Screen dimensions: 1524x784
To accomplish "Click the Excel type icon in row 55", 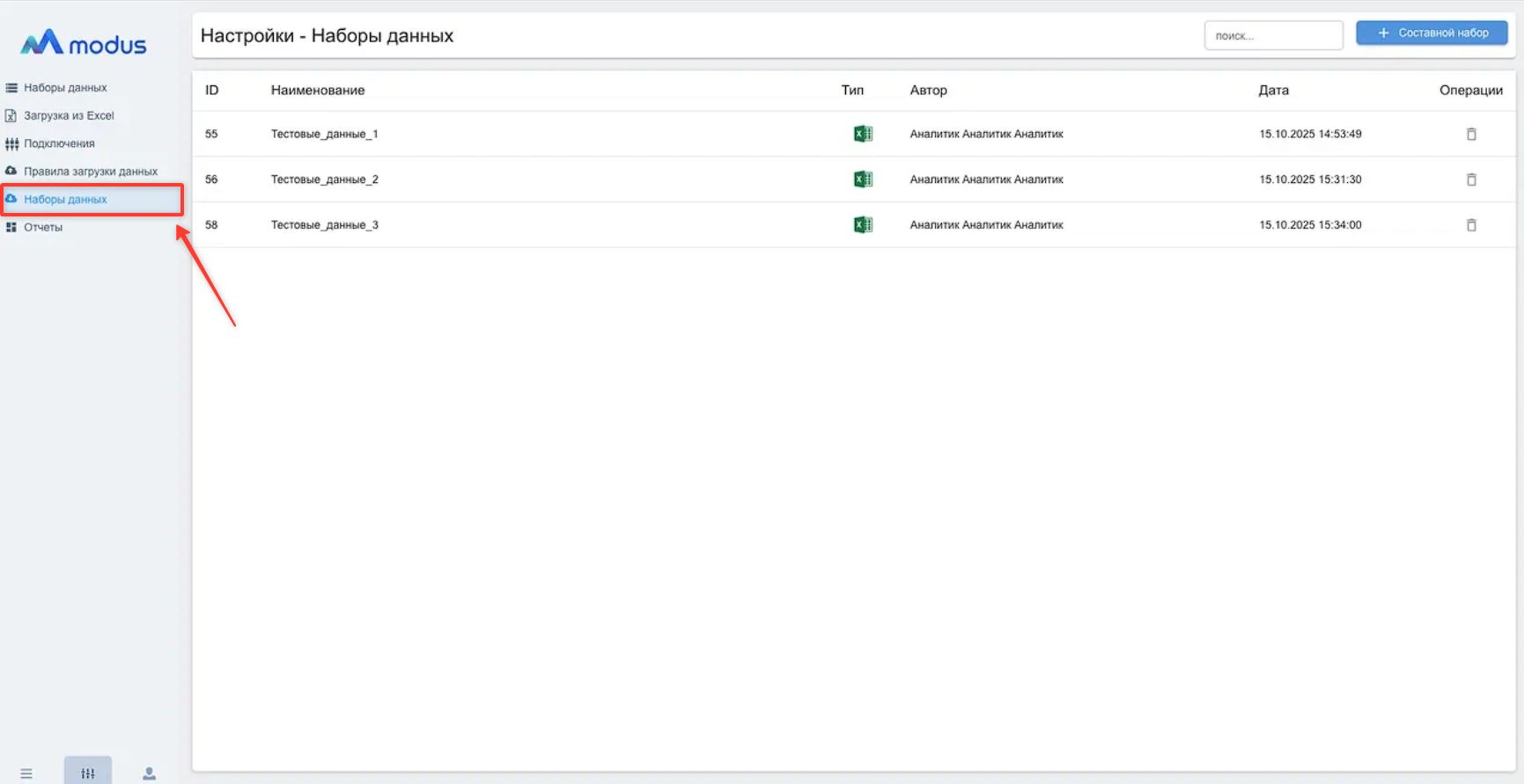I will point(863,134).
